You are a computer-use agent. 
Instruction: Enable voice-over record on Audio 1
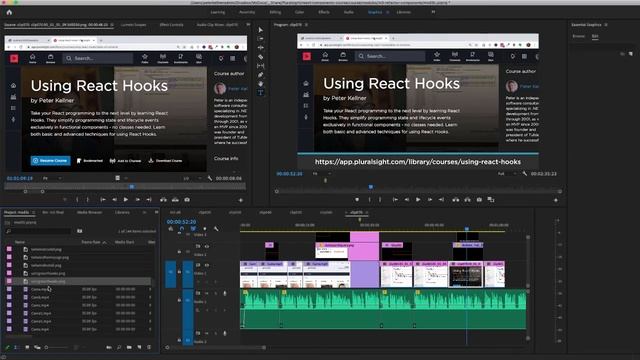224,293
